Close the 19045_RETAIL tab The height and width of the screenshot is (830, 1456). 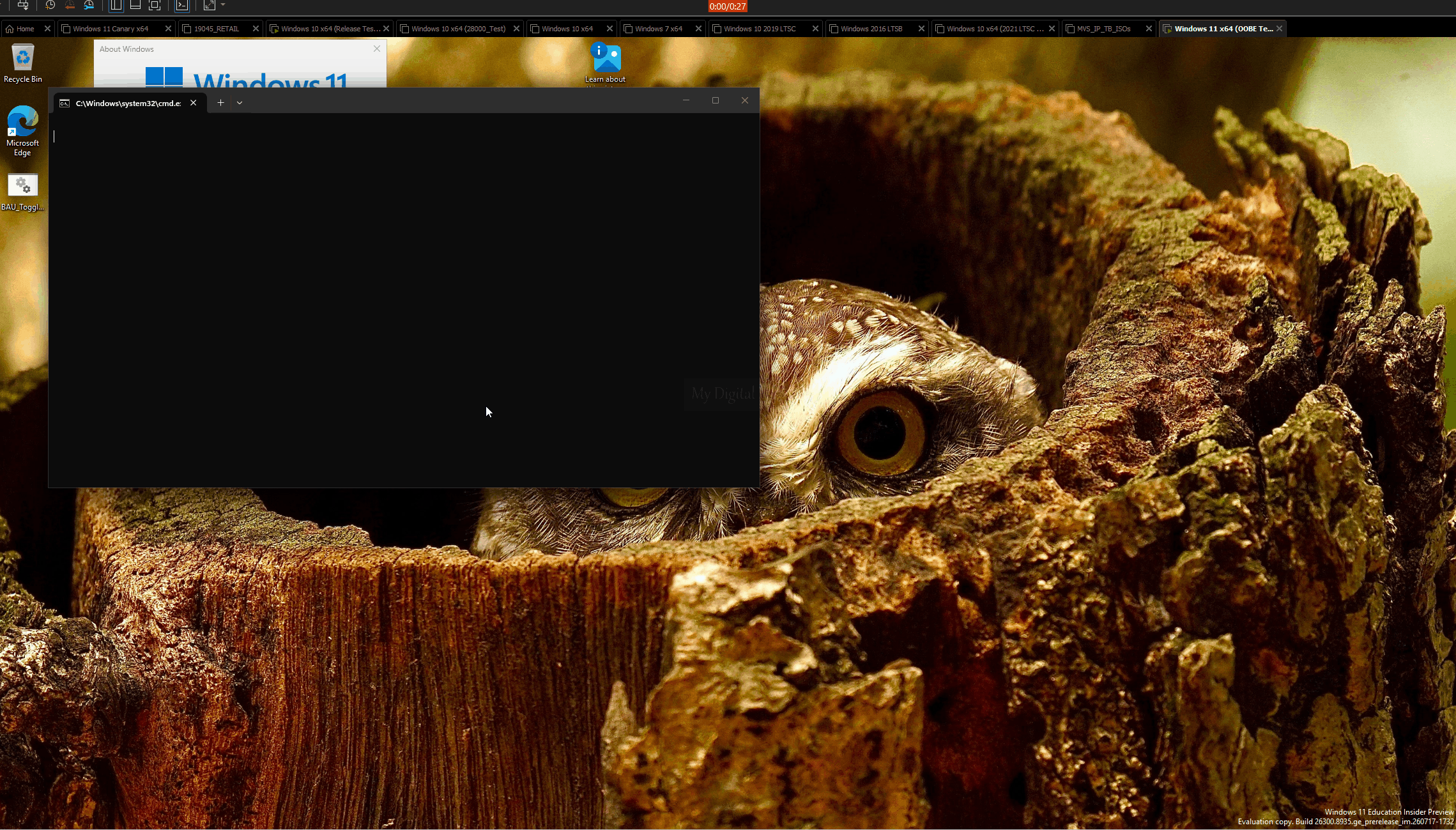(256, 29)
